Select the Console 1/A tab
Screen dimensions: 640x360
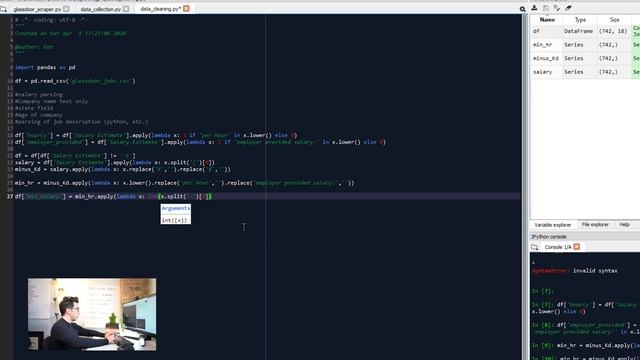[558, 247]
